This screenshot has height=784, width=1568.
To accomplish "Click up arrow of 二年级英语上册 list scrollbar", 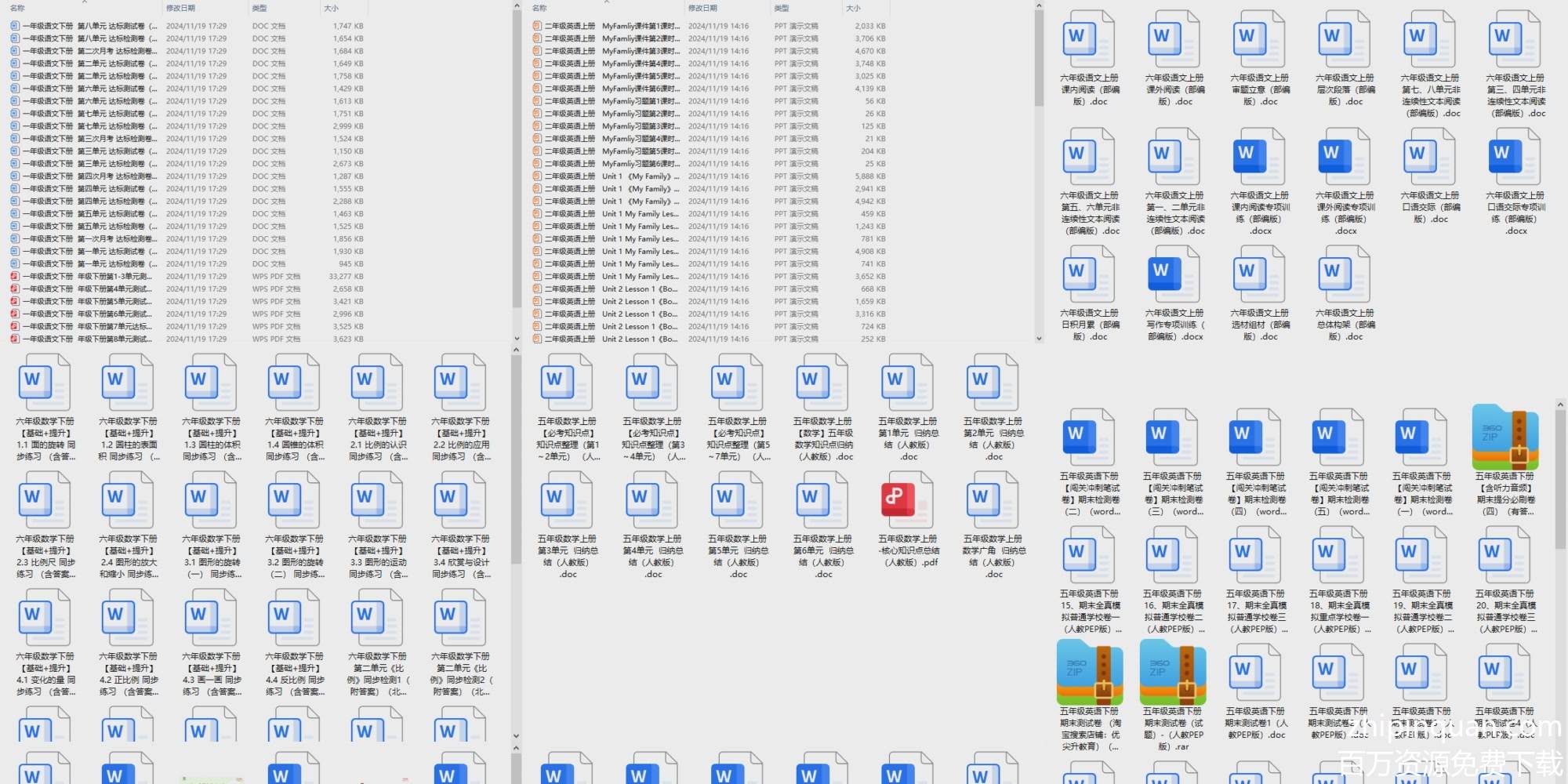I will pos(1039,5).
